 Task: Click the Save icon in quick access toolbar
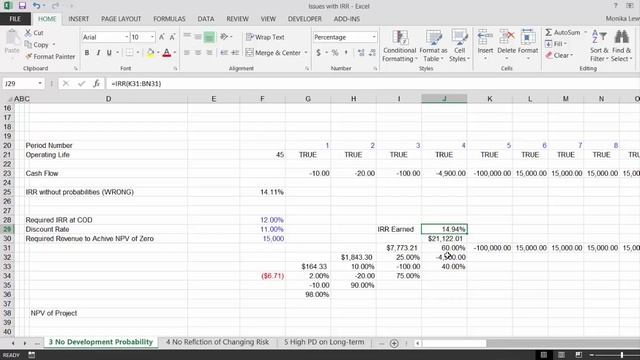tap(22, 6)
